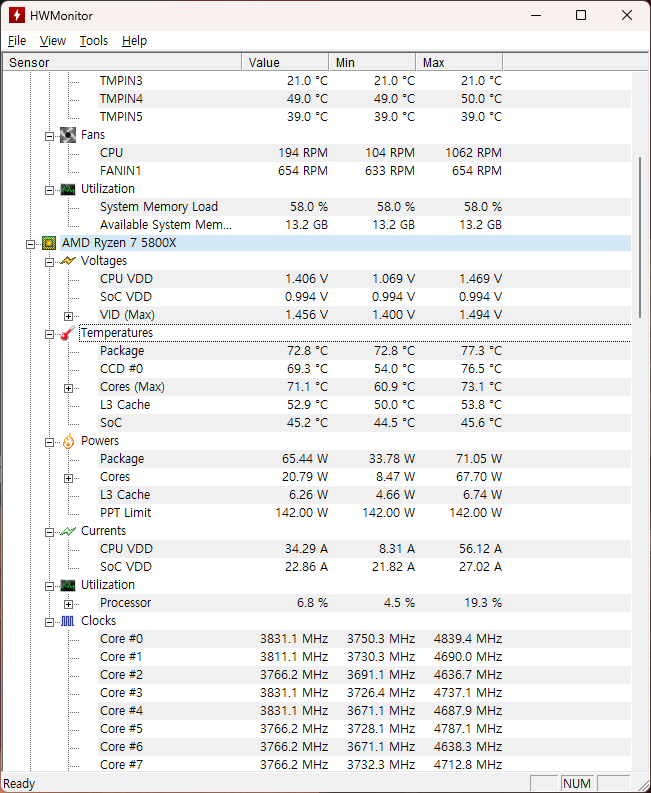Collapse the Fans group

[49, 136]
